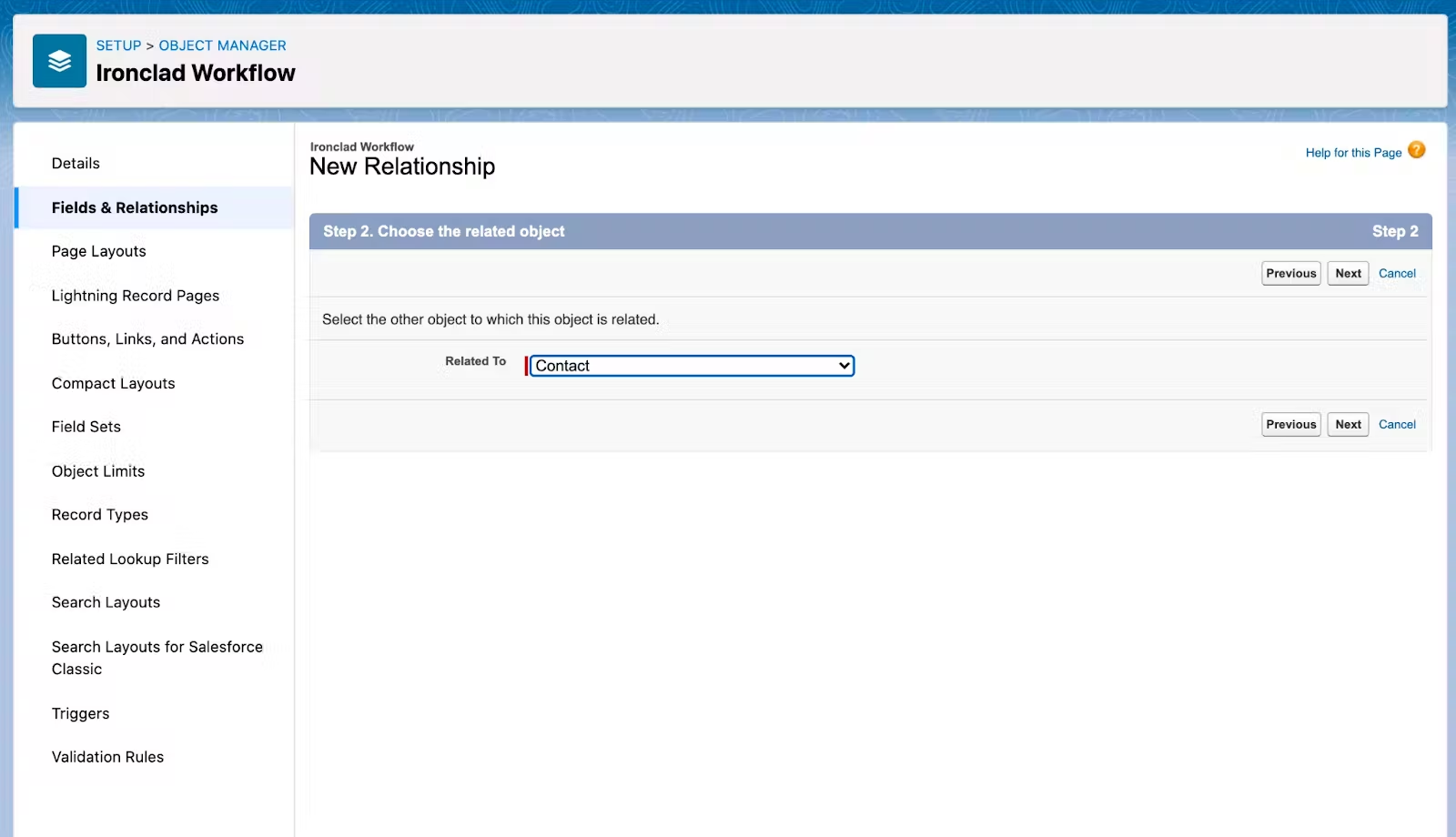Open the Related To dropdown
The image size is (1456, 837).
692,366
